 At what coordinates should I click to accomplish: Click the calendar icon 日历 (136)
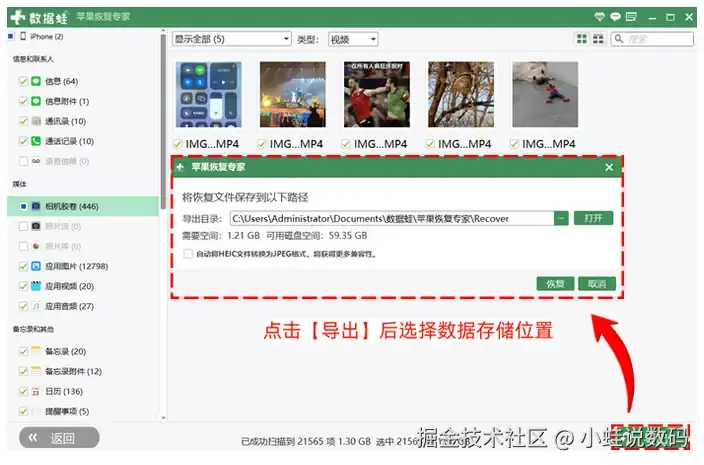point(36,391)
